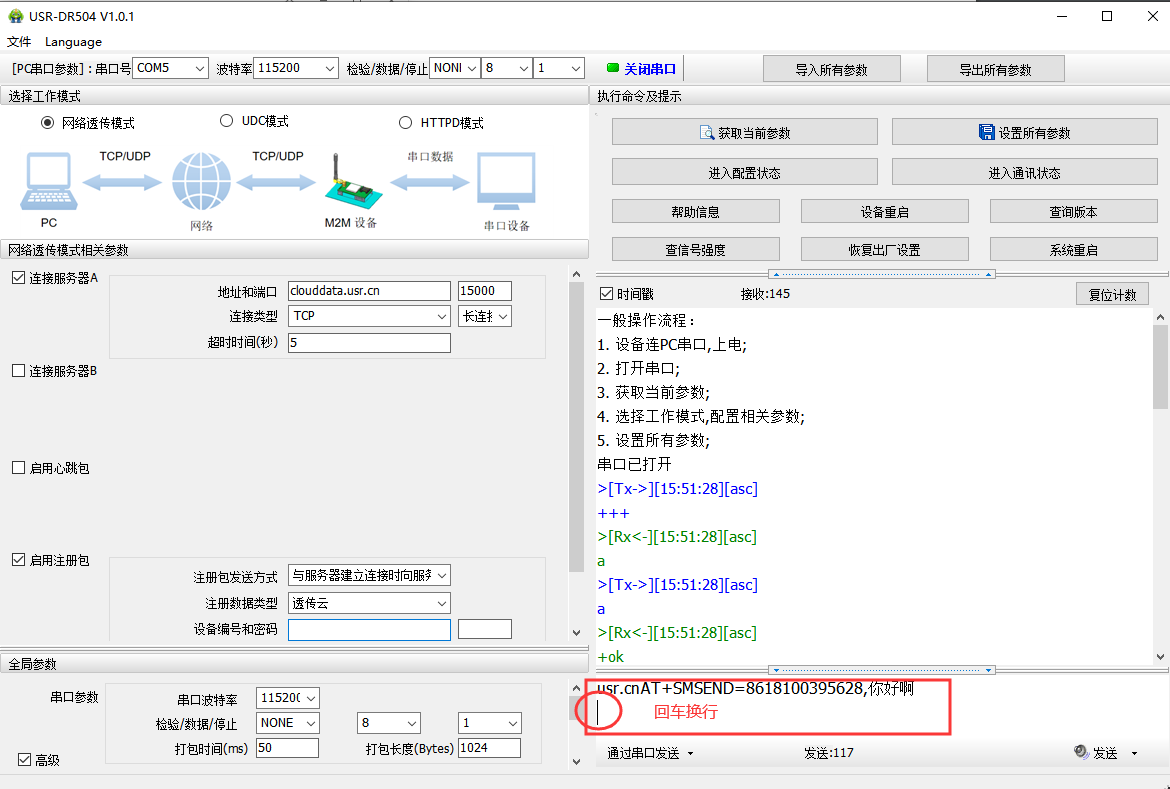Viewport: 1170px width, 789px height.
Task: Toggle the 启用心跳包 checkbox
Action: click(x=18, y=468)
